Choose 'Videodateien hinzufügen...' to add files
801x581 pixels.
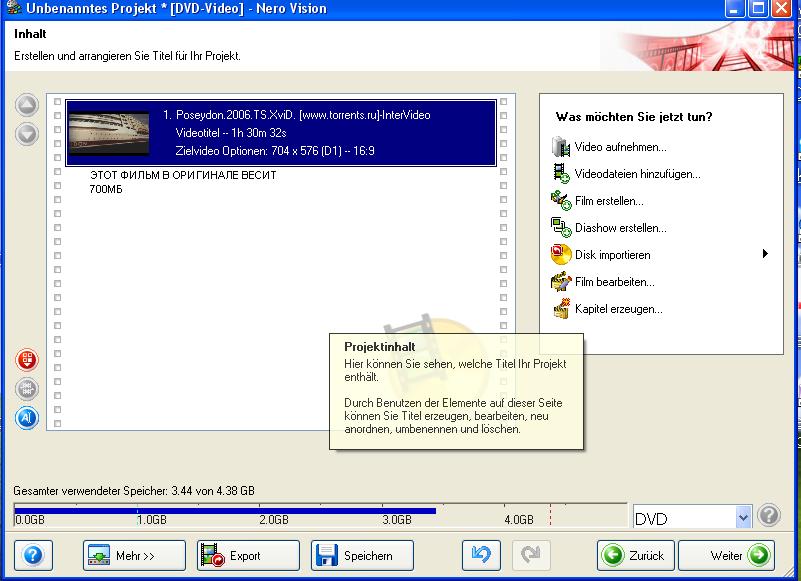pos(637,174)
